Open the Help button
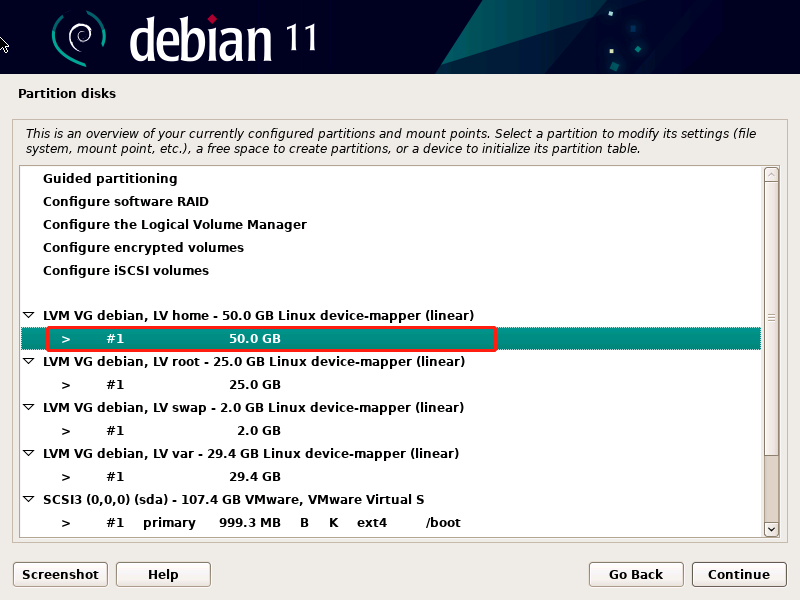Viewport: 800px width, 600px height. [x=163, y=574]
